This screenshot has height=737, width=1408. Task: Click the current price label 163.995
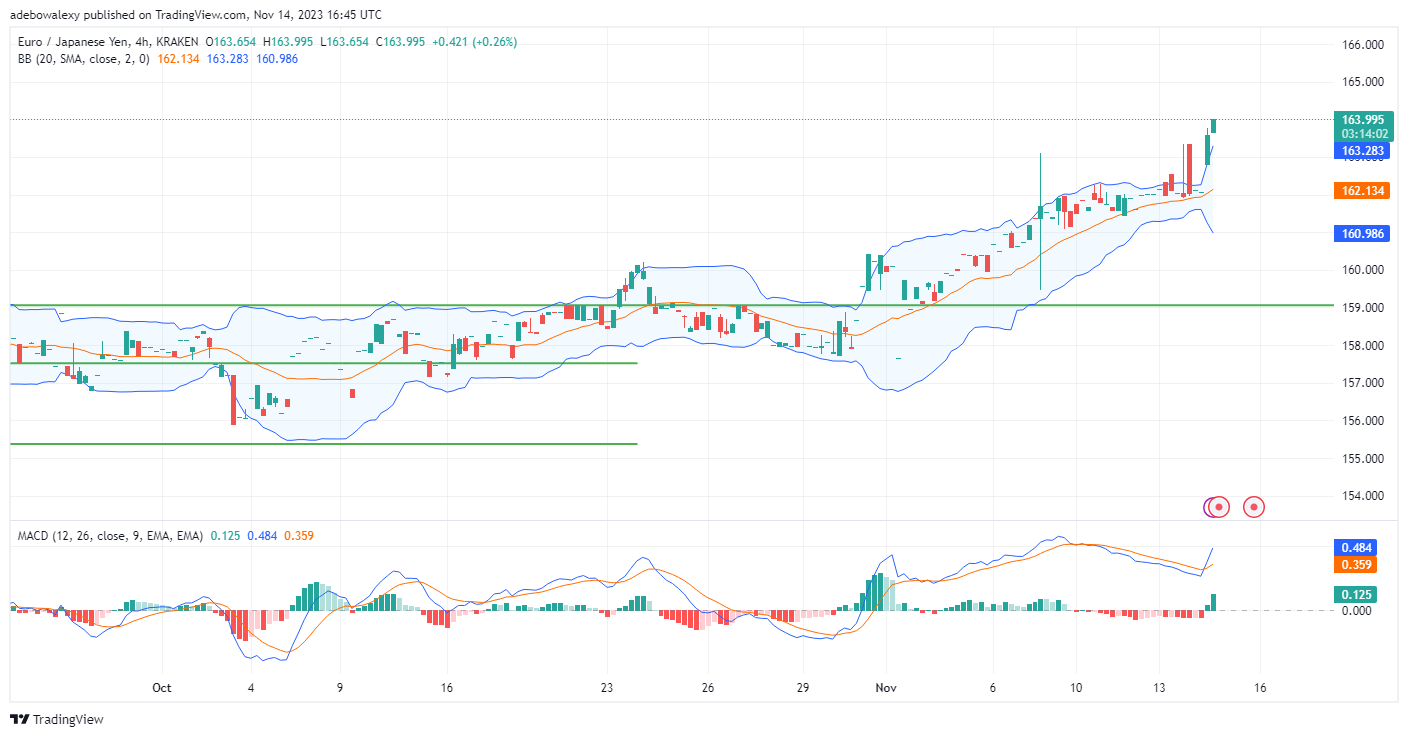[x=1362, y=119]
